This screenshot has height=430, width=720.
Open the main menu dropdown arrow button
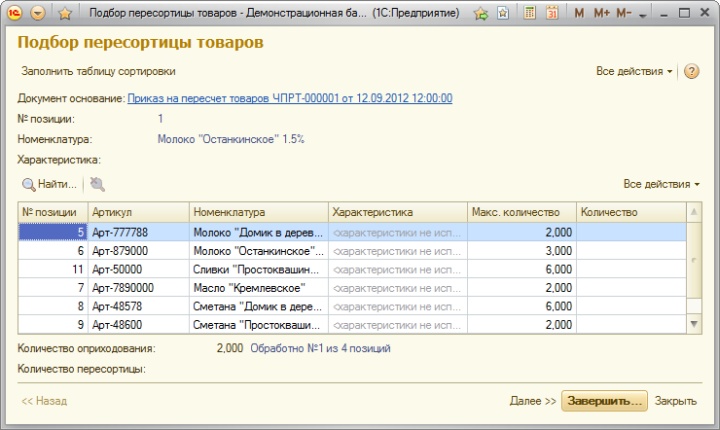pos(38,13)
